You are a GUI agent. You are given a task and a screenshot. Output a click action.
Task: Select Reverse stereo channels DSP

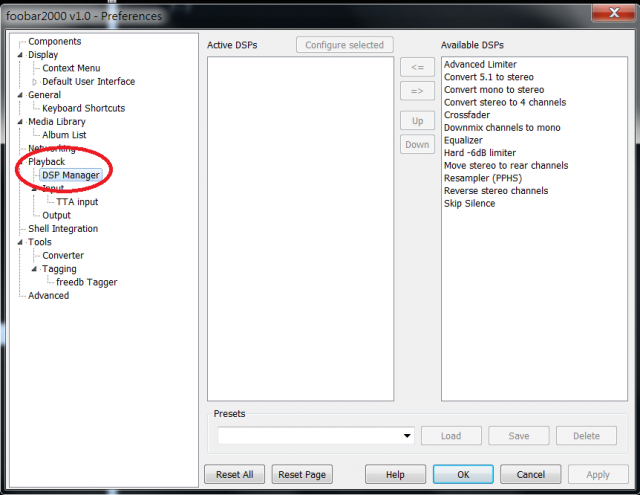pos(496,191)
